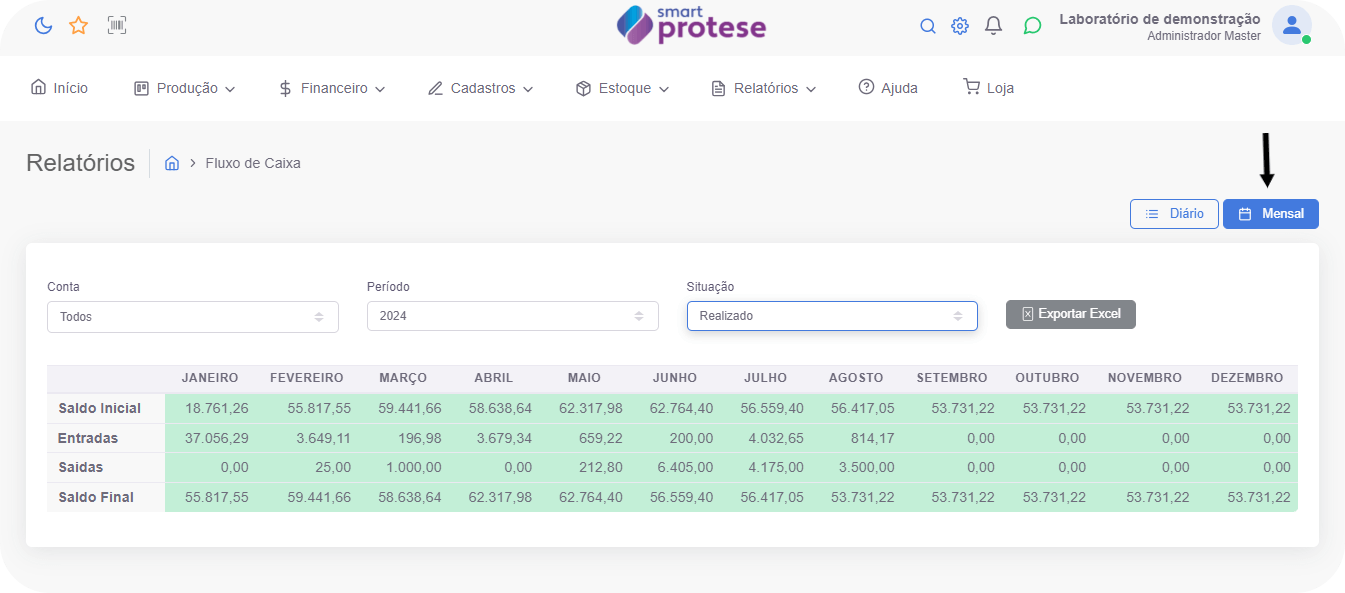Open the notifications bell
The height and width of the screenshot is (593, 1345).
pyautogui.click(x=993, y=26)
